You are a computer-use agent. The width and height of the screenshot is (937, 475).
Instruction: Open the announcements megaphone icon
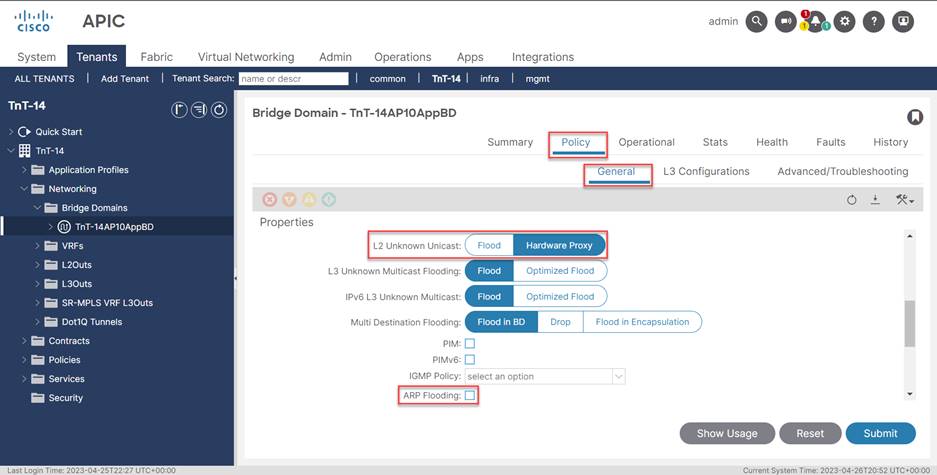click(x=786, y=22)
